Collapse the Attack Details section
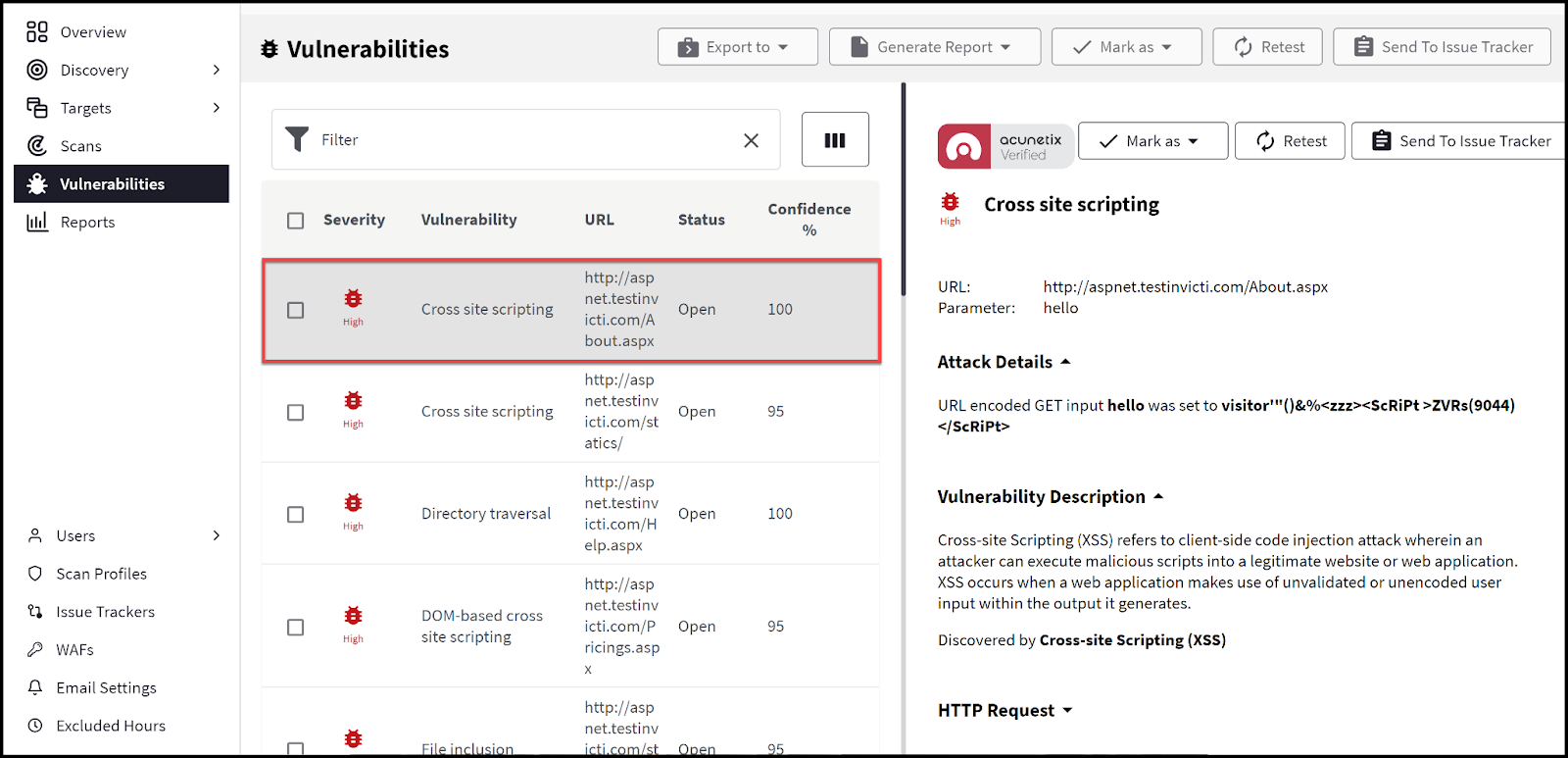Image resolution: width=1568 pixels, height=758 pixels. tap(1004, 362)
